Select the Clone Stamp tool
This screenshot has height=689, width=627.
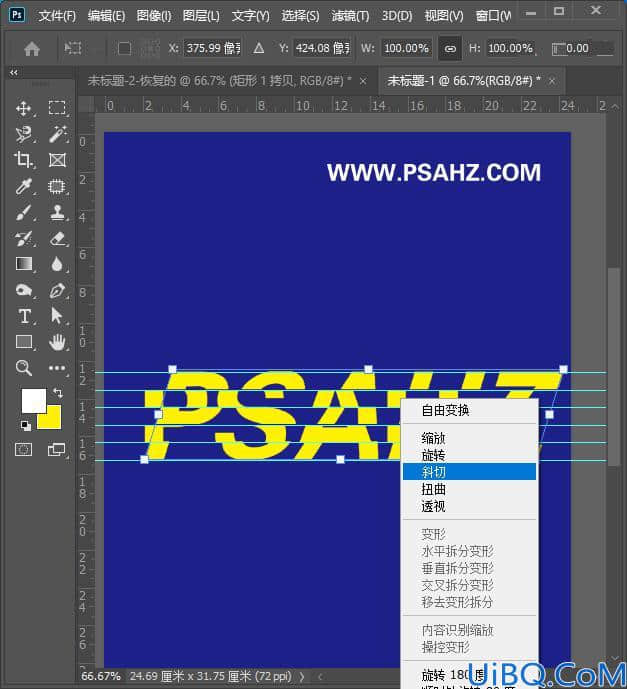pos(57,213)
